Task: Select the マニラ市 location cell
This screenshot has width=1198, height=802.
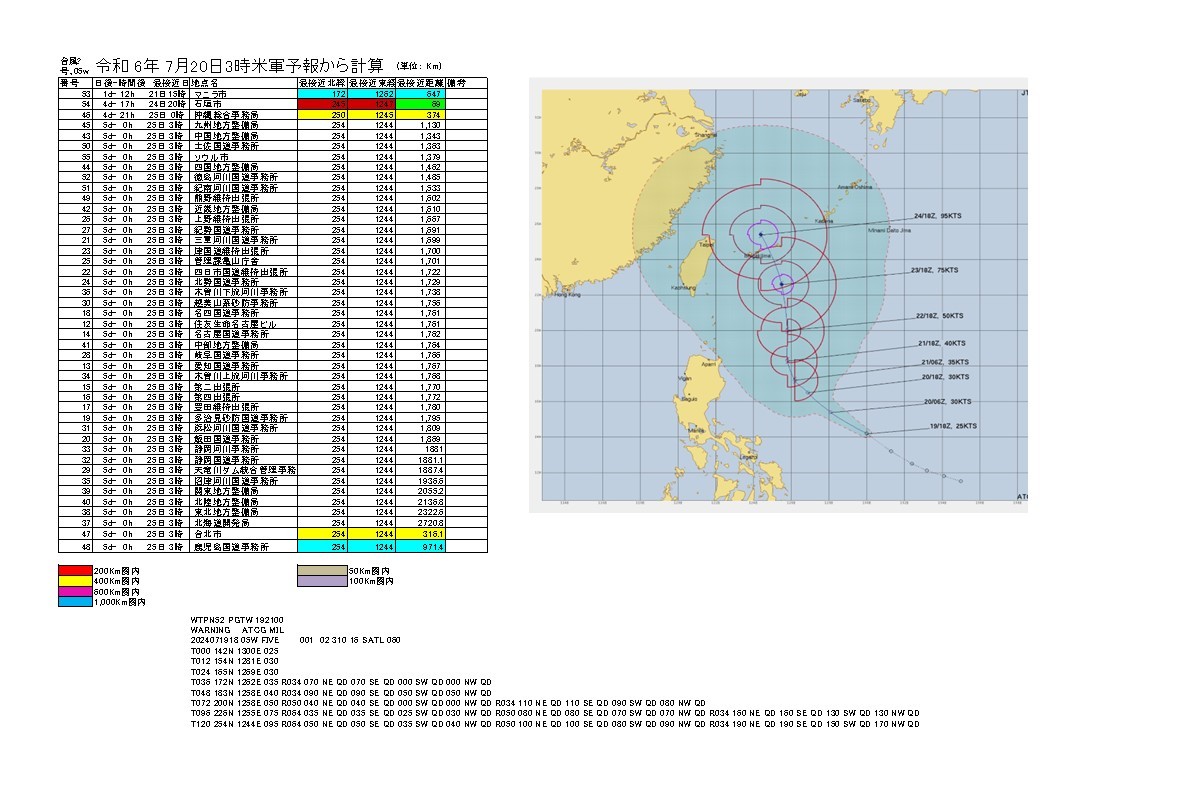Action: 212,93
